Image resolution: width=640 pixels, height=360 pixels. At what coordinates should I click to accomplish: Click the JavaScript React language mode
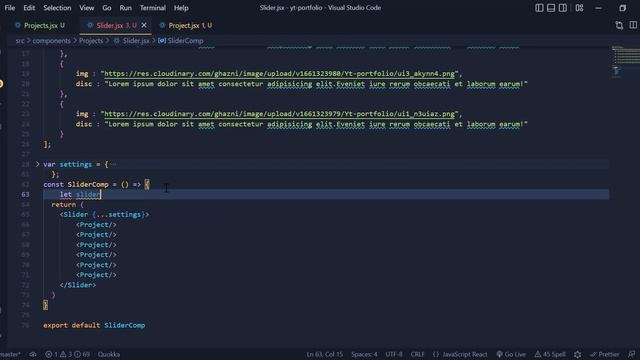pos(460,354)
